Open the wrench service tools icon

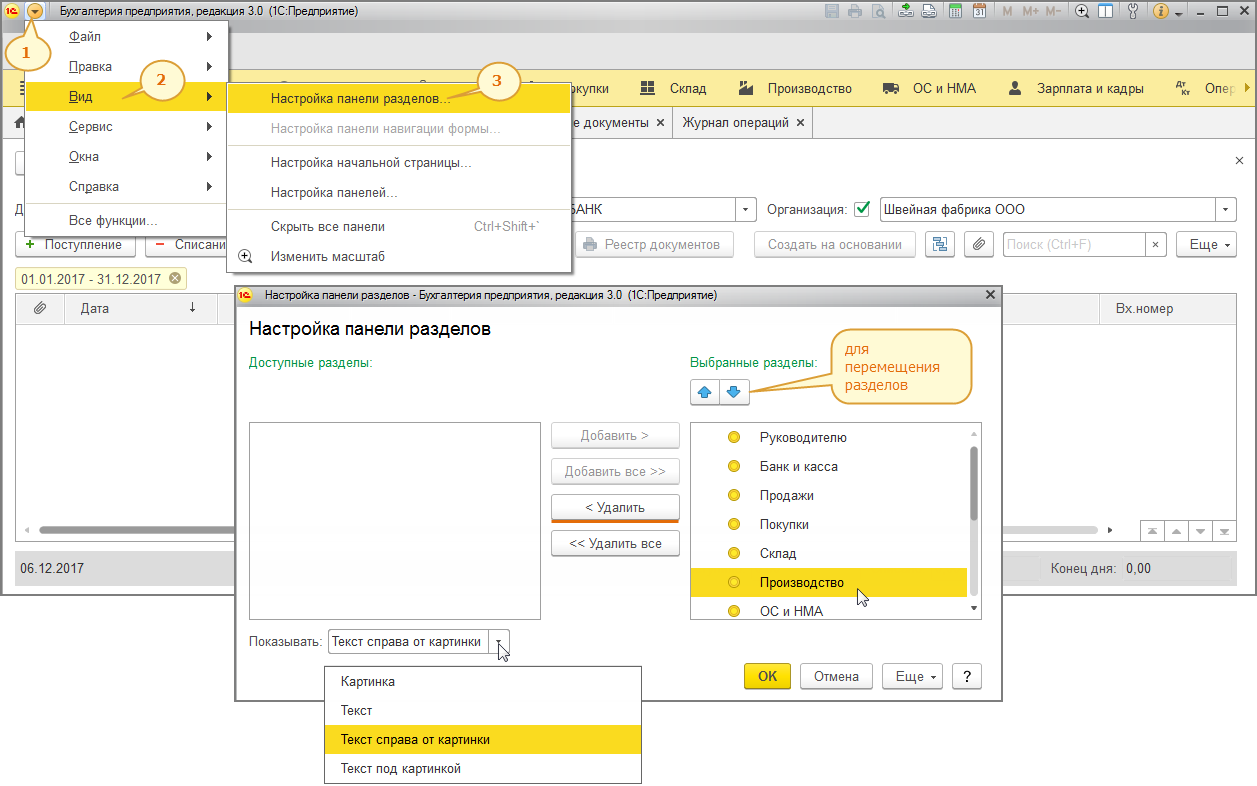click(1133, 11)
